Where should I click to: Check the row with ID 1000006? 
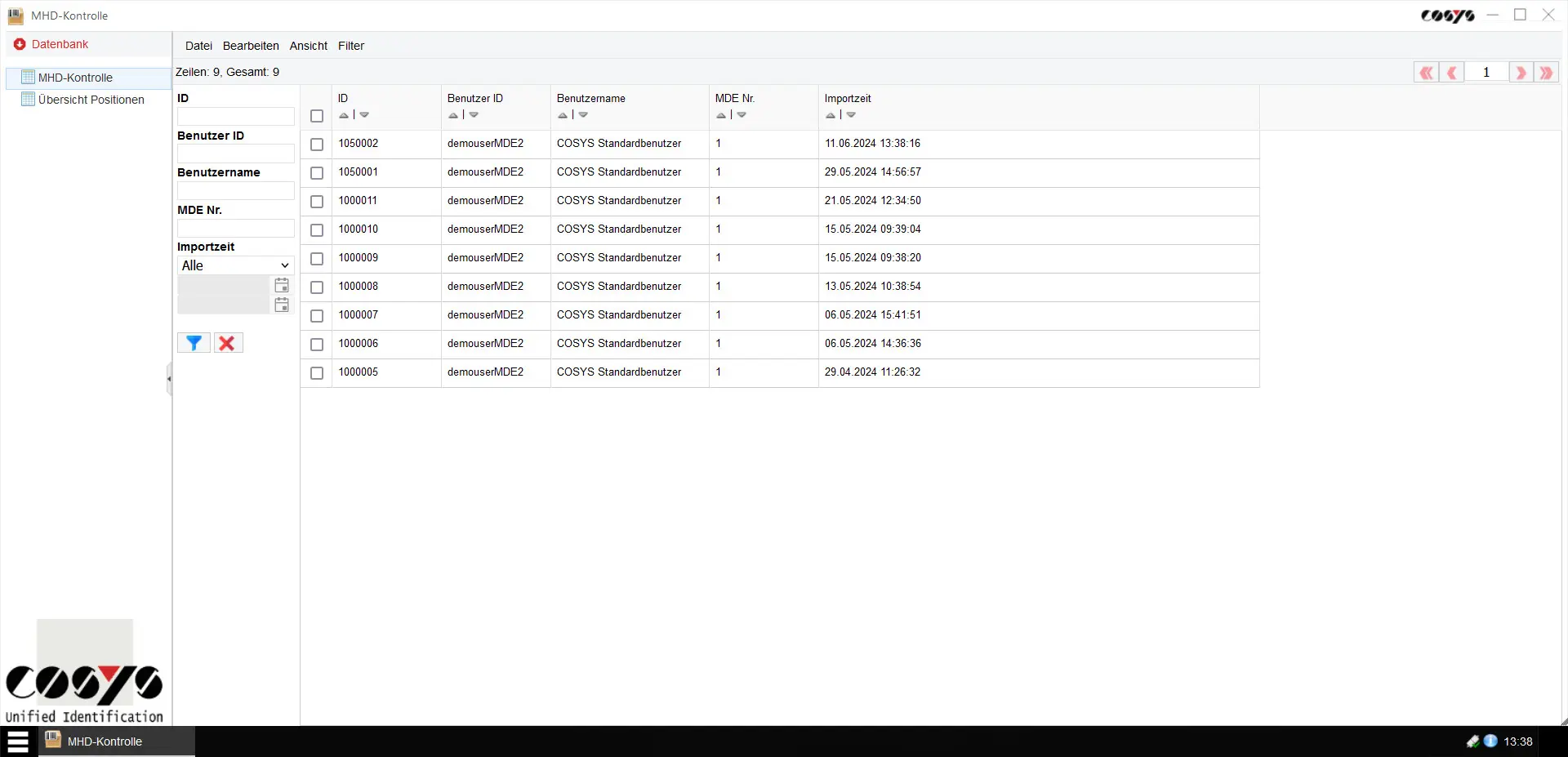click(x=317, y=345)
